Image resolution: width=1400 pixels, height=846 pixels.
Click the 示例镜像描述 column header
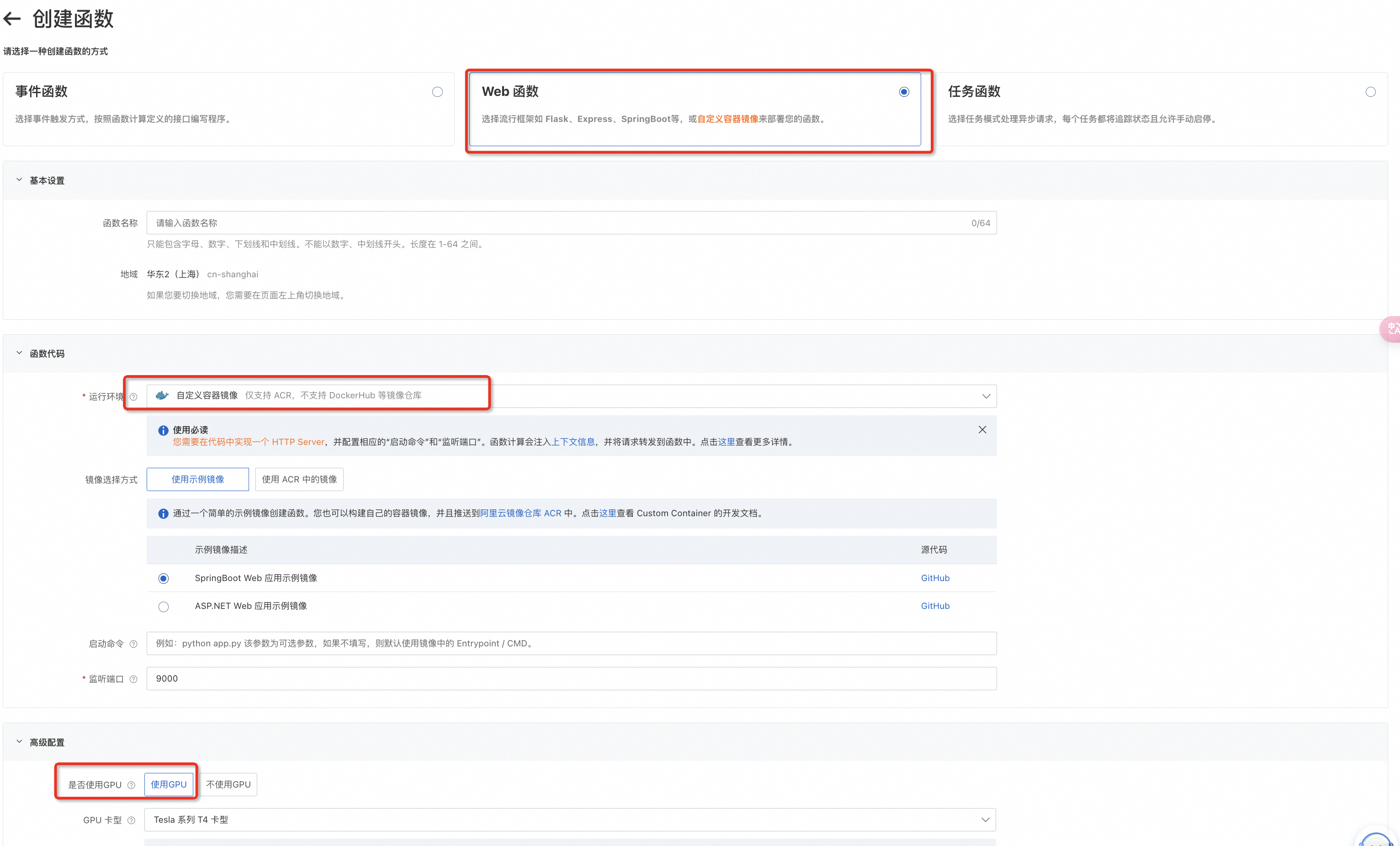click(x=221, y=550)
